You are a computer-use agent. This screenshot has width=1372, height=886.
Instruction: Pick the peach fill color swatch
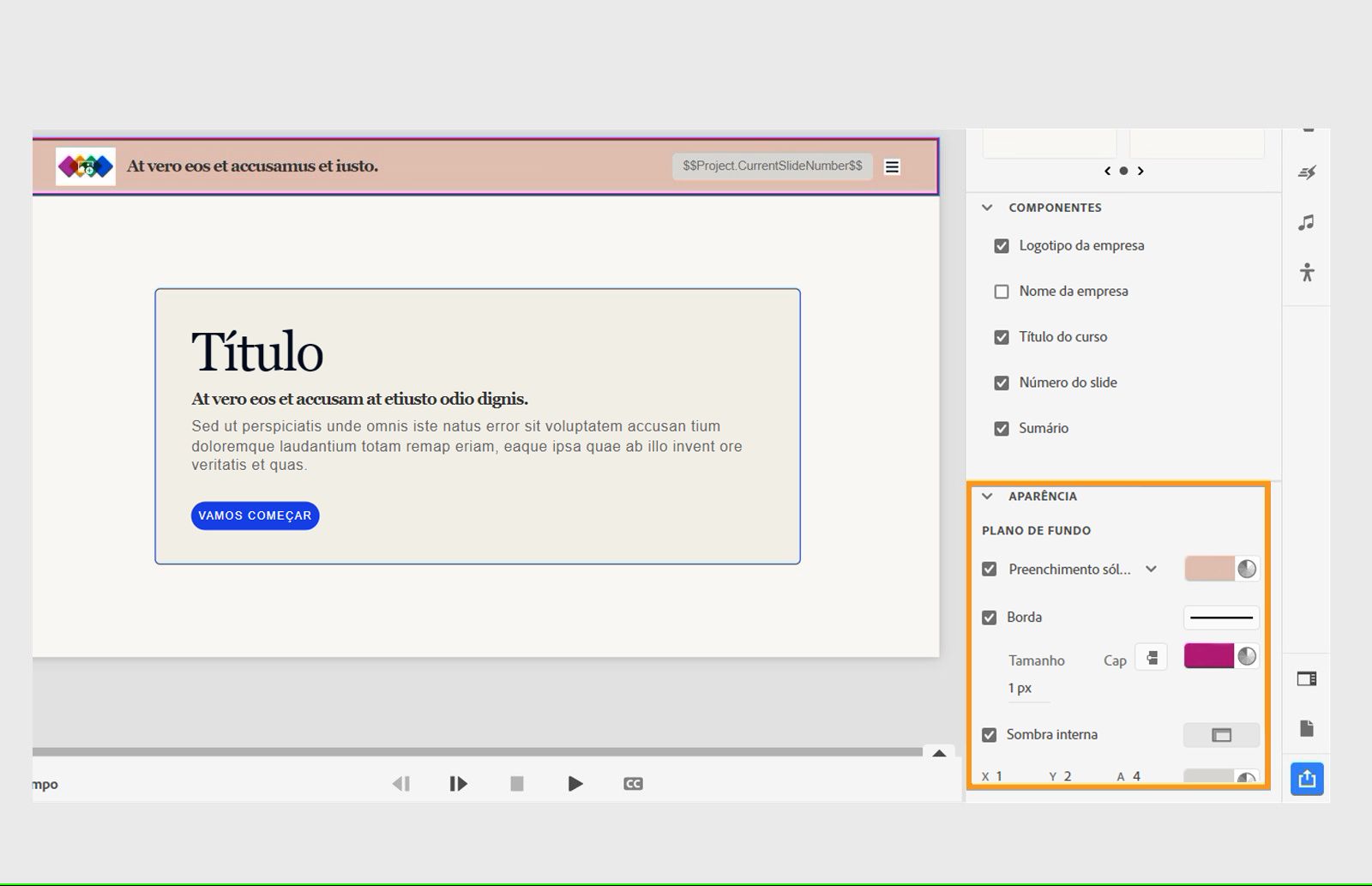point(1210,569)
